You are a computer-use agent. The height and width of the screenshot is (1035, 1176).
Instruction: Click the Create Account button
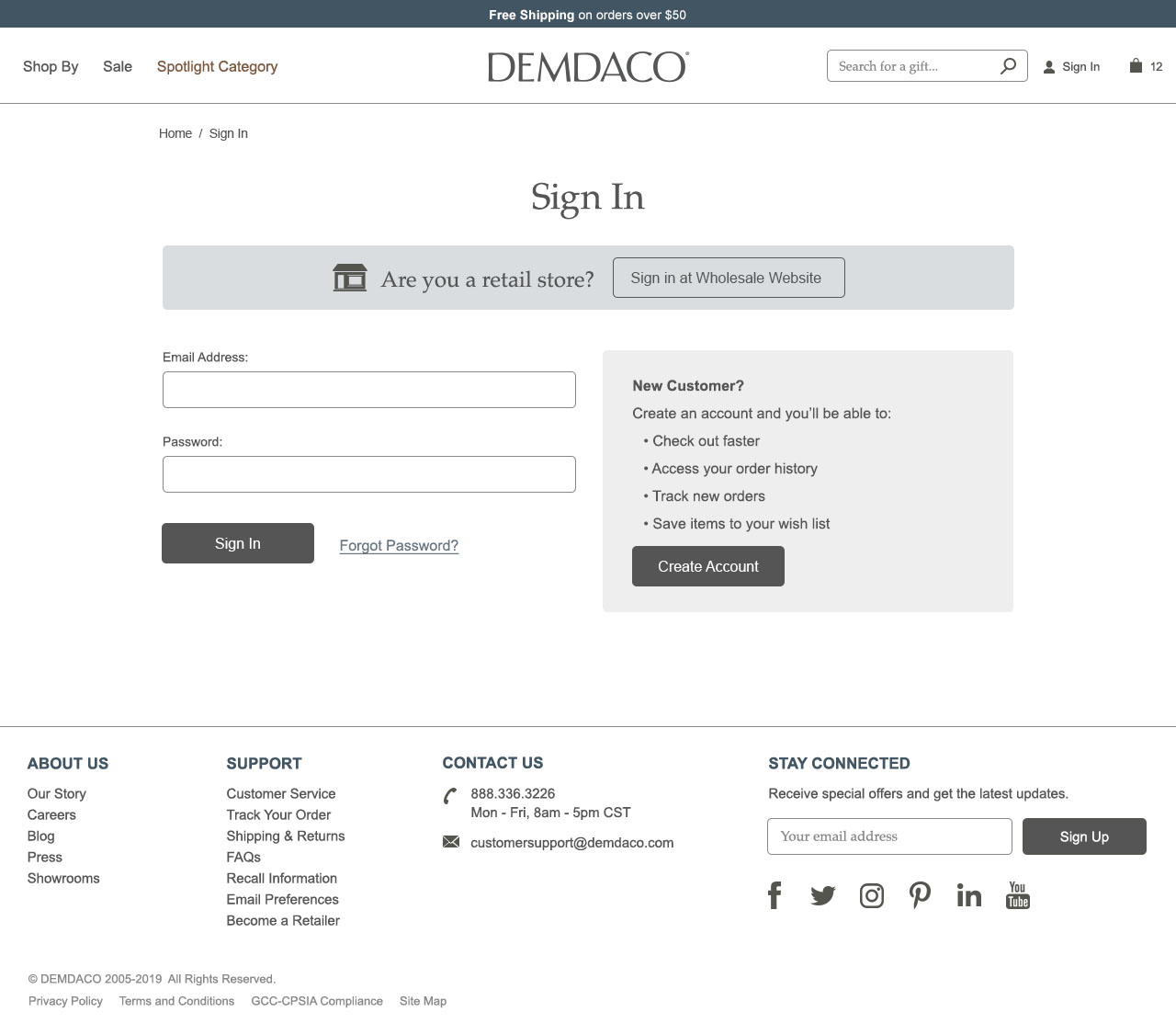(x=708, y=566)
